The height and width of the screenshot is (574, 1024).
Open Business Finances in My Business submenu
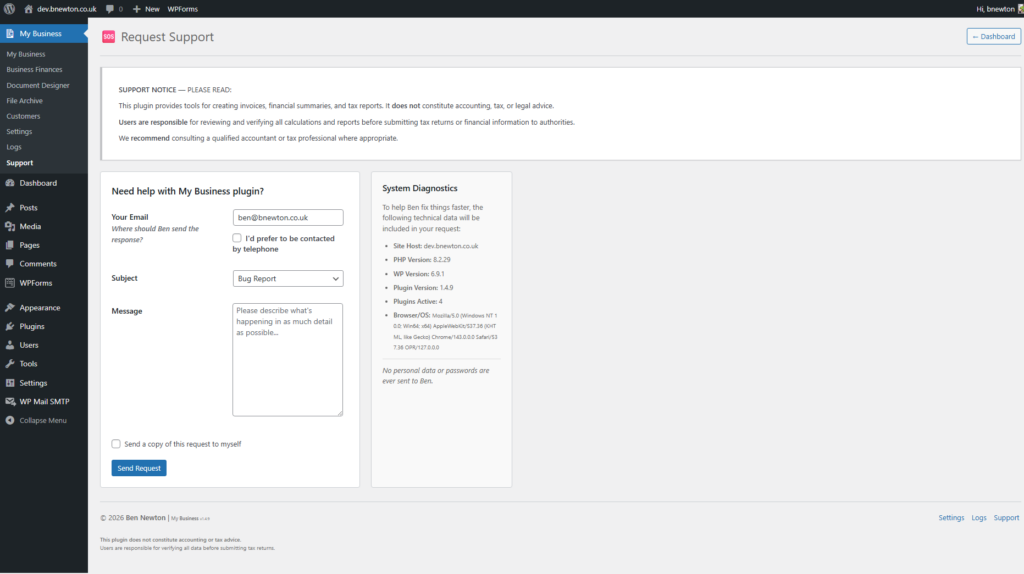(34, 70)
